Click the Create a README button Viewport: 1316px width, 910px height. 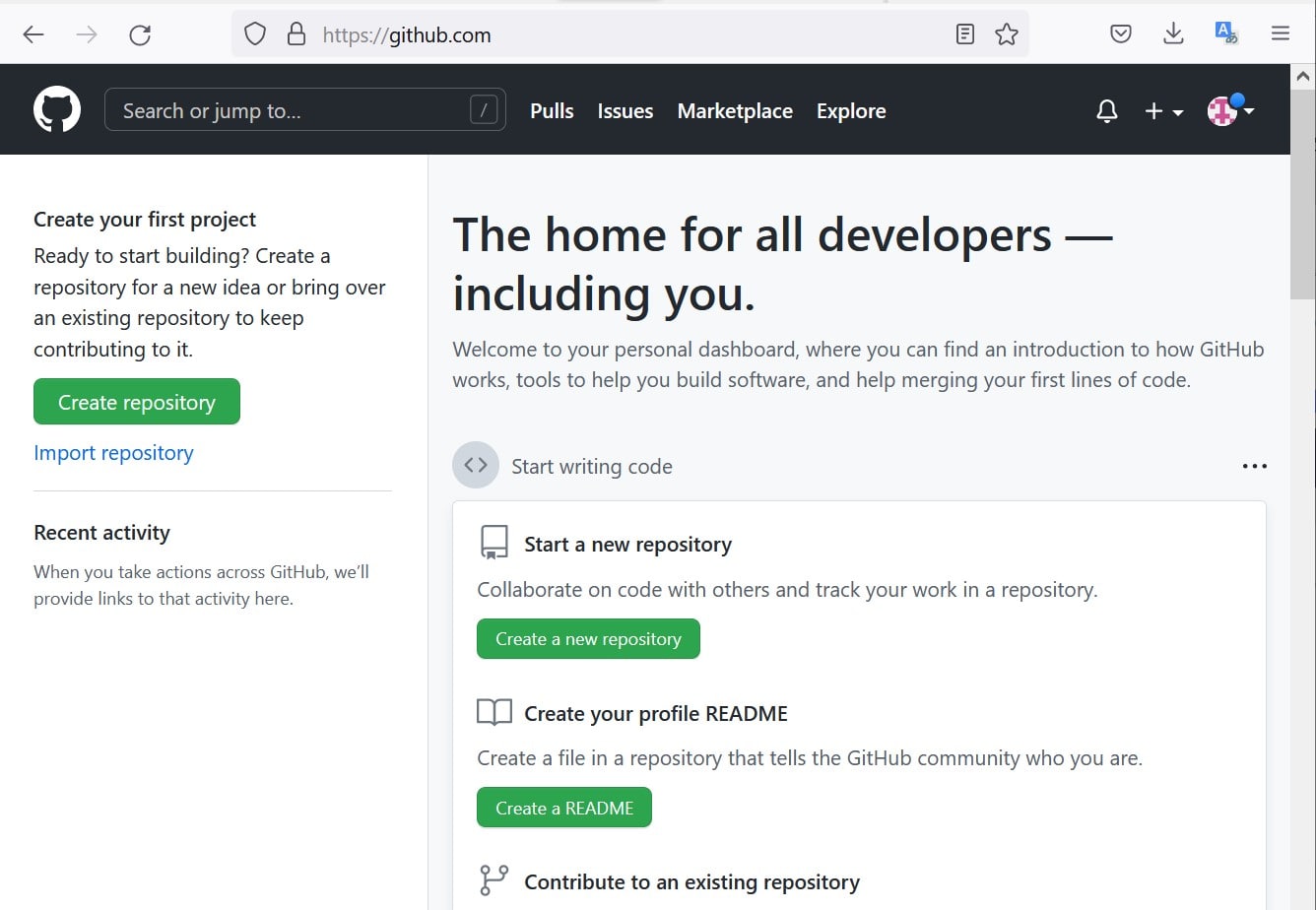point(564,808)
